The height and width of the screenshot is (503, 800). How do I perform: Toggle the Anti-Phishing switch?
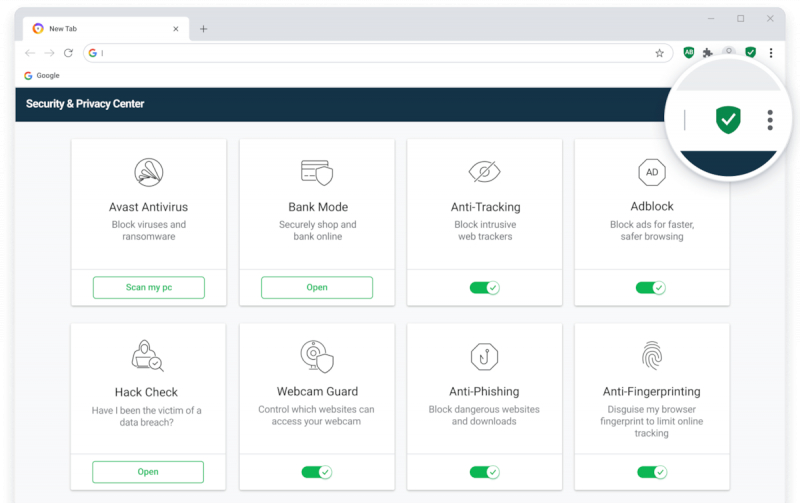pos(485,472)
